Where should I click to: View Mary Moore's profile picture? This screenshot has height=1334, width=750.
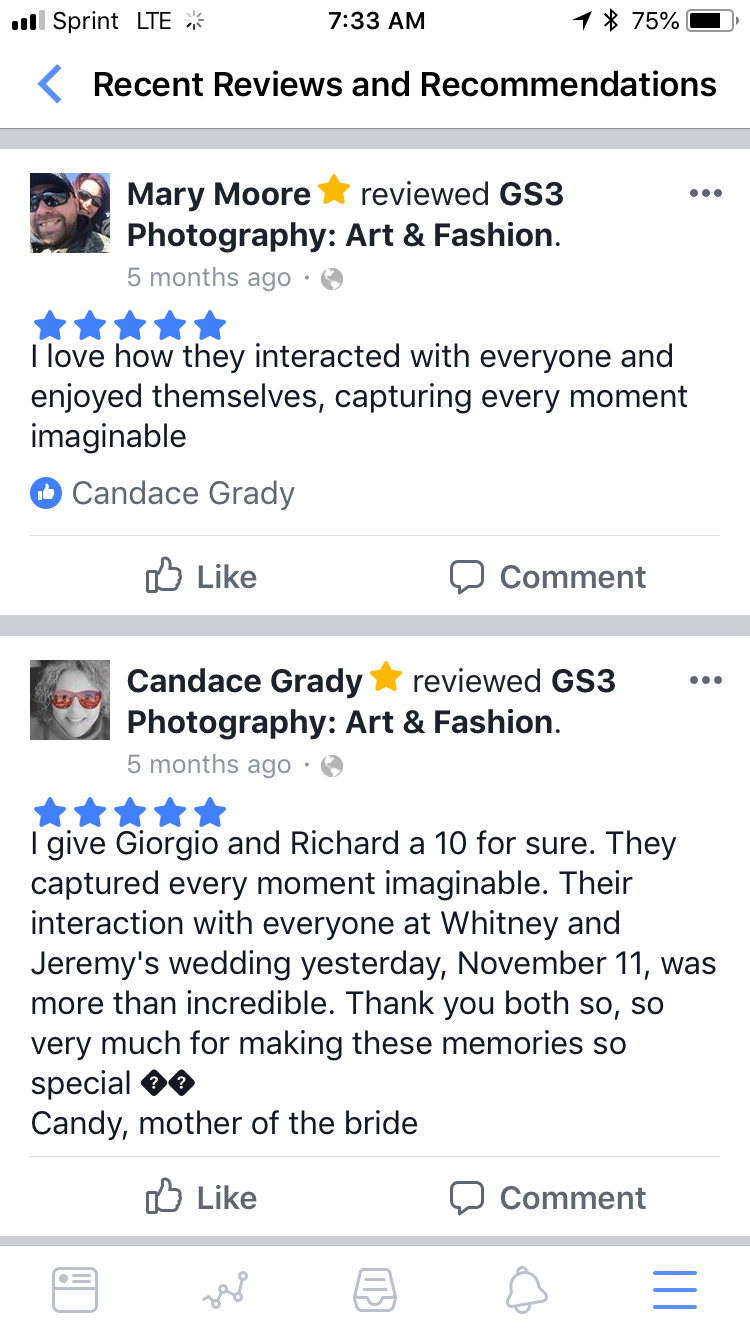70,213
